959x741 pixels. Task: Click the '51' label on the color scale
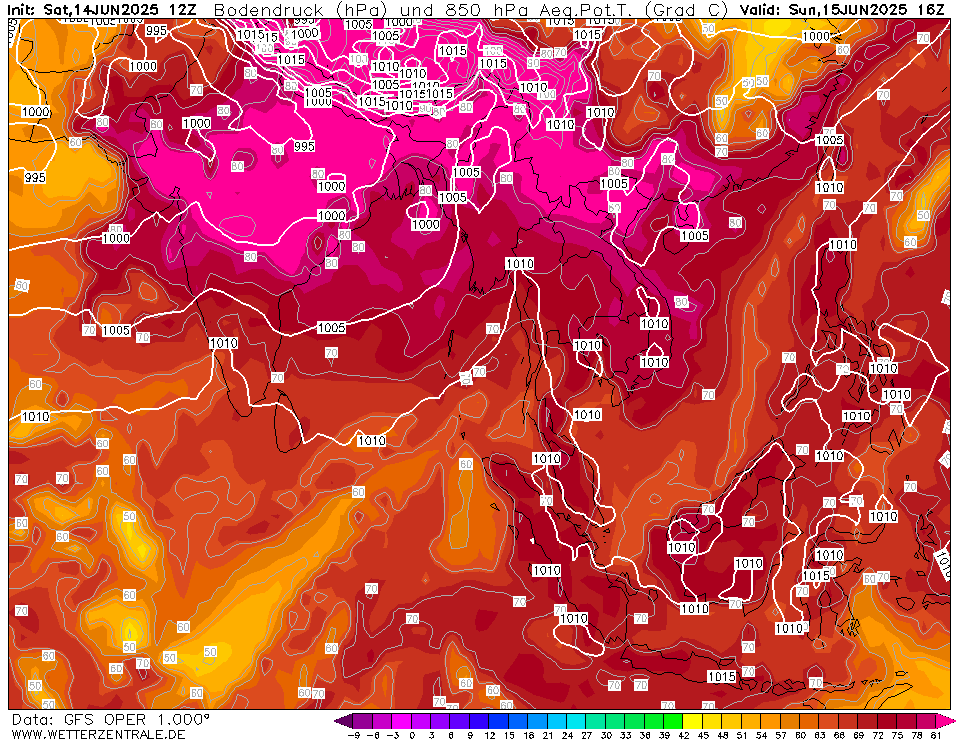[742, 735]
